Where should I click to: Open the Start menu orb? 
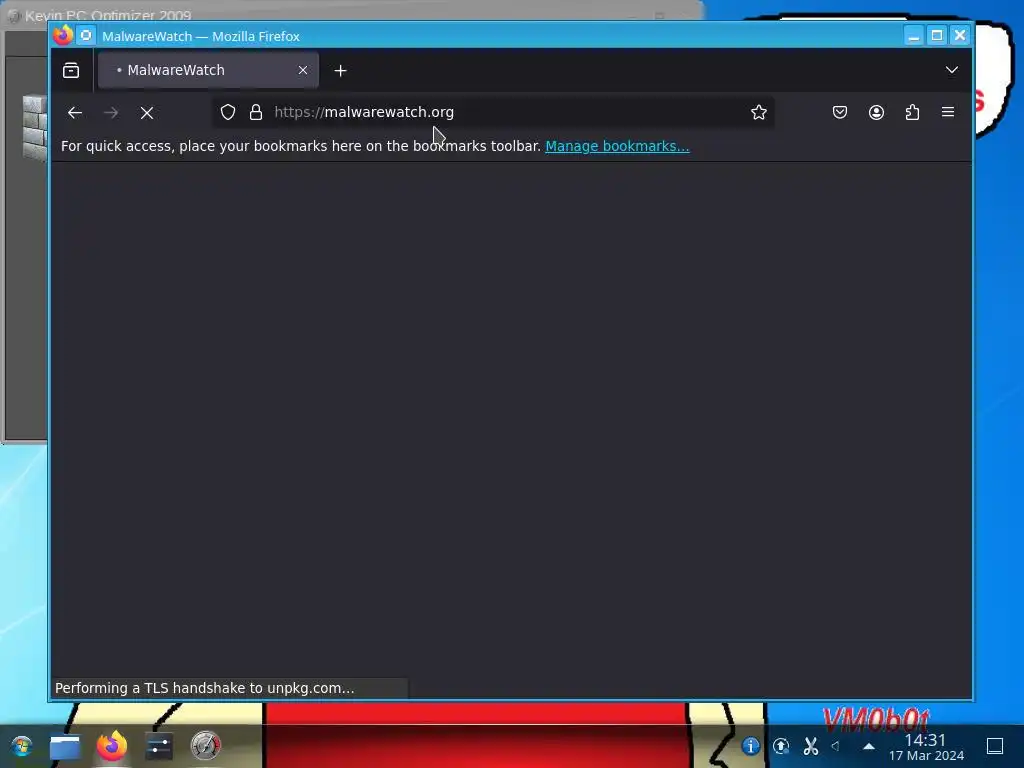22,746
